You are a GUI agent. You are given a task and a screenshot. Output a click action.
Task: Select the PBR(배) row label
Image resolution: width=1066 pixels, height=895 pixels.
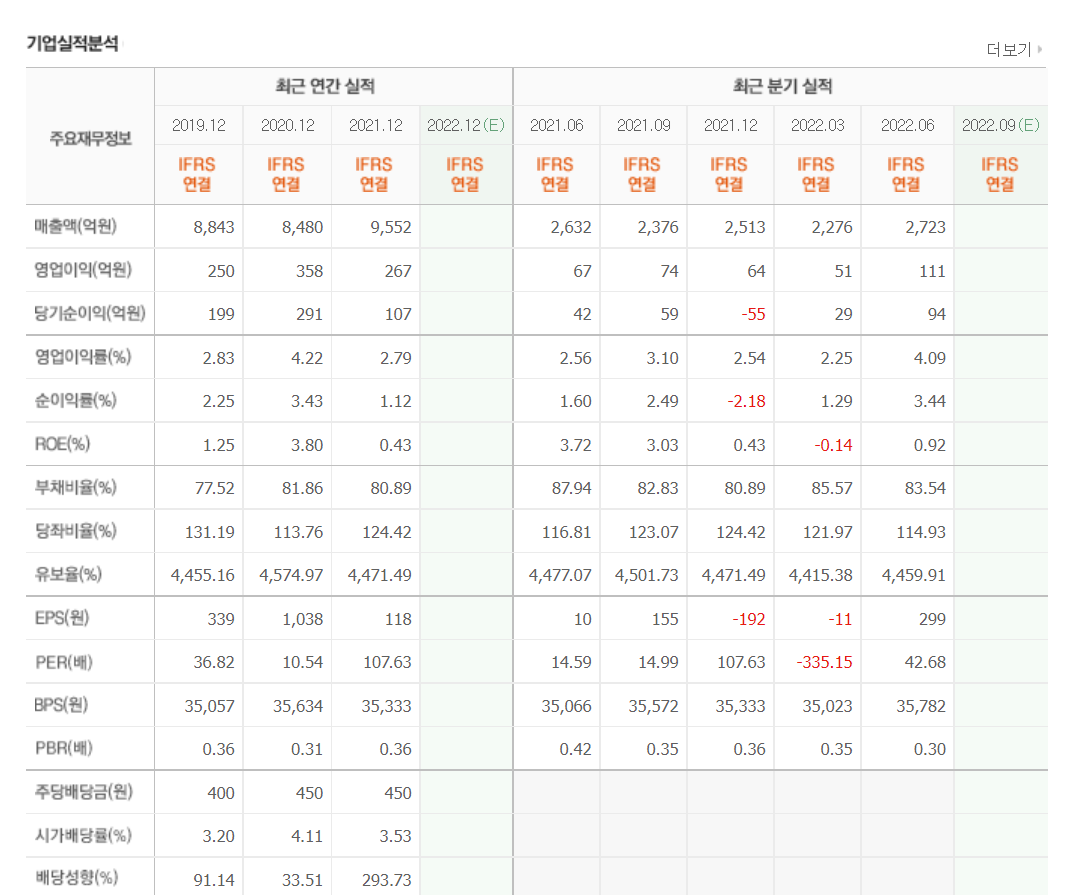(x=63, y=748)
